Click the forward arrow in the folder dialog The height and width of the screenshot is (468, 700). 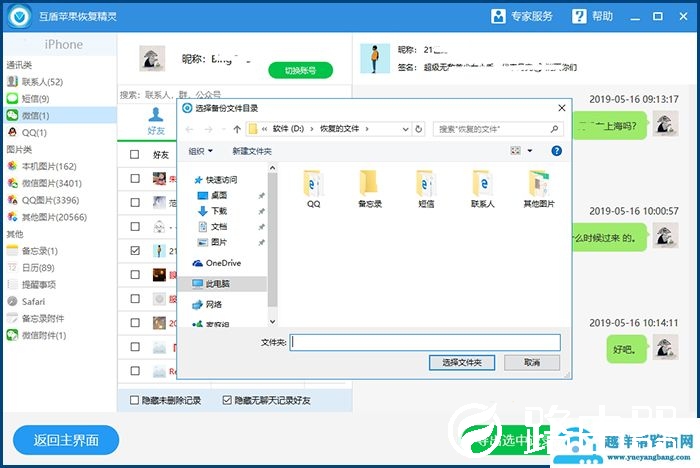pyautogui.click(x=208, y=130)
